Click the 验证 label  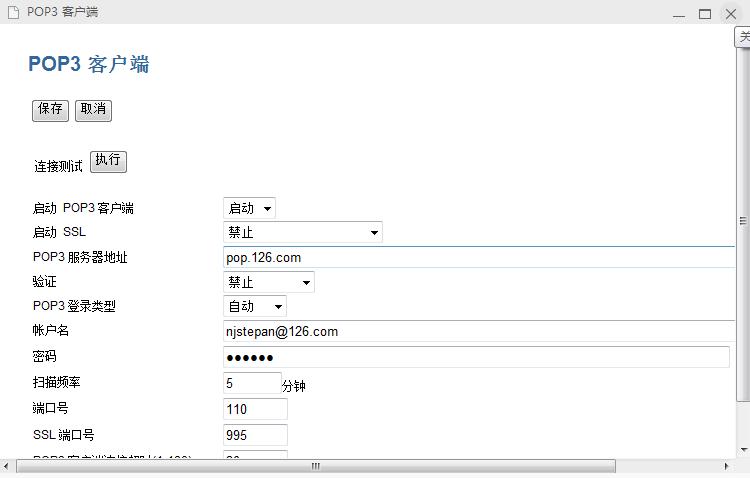(x=44, y=281)
